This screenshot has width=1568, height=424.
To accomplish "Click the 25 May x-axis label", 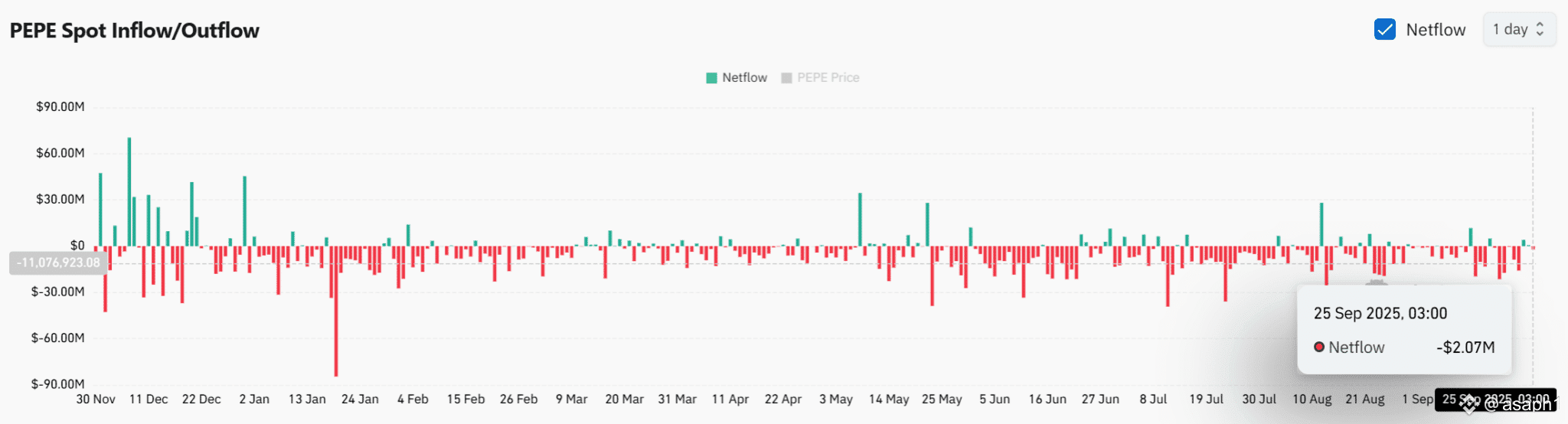I will coord(942,399).
